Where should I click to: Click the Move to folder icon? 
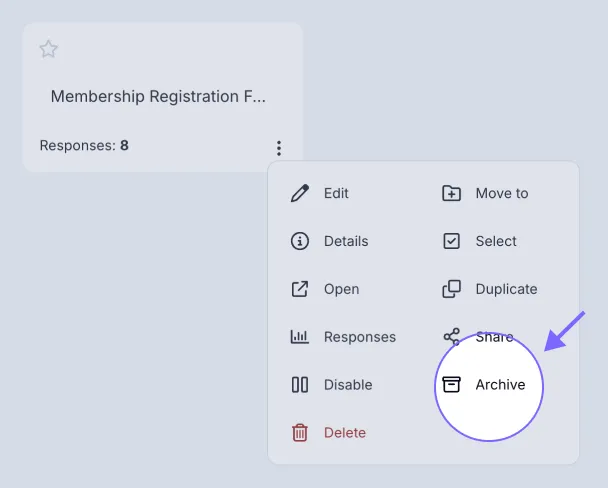click(452, 193)
